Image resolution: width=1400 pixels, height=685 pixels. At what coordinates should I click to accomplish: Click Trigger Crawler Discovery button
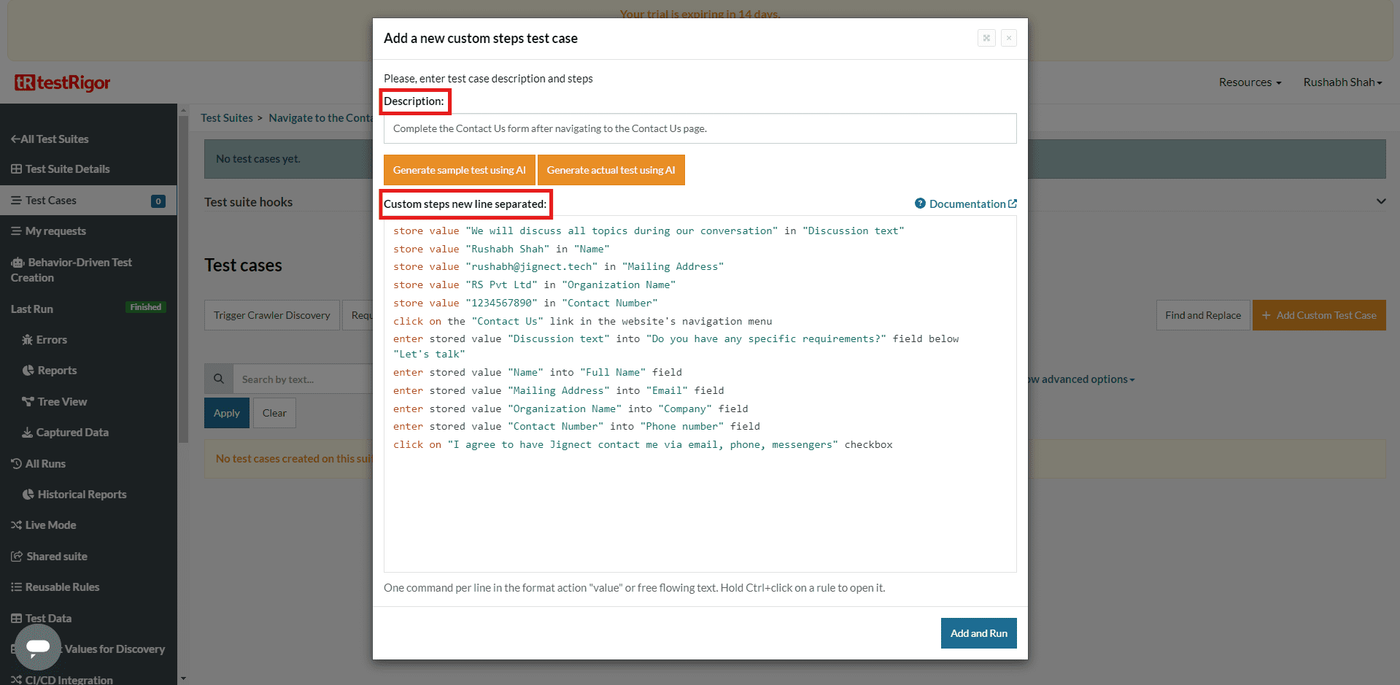click(272, 315)
